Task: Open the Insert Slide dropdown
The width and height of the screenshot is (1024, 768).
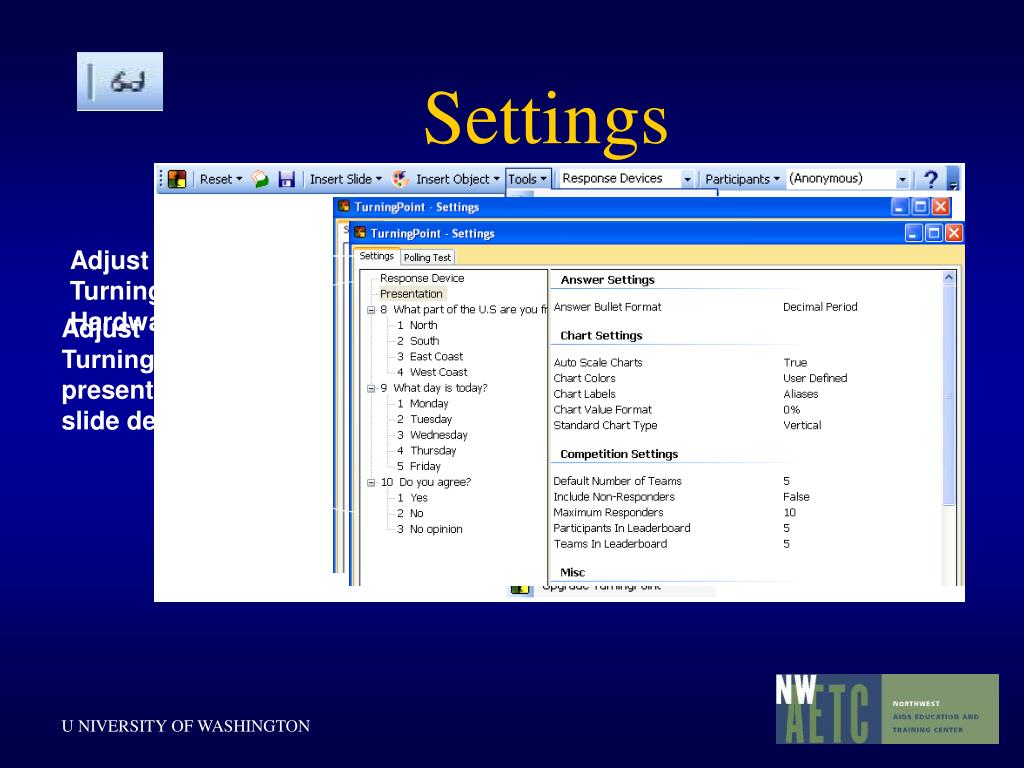Action: point(345,179)
